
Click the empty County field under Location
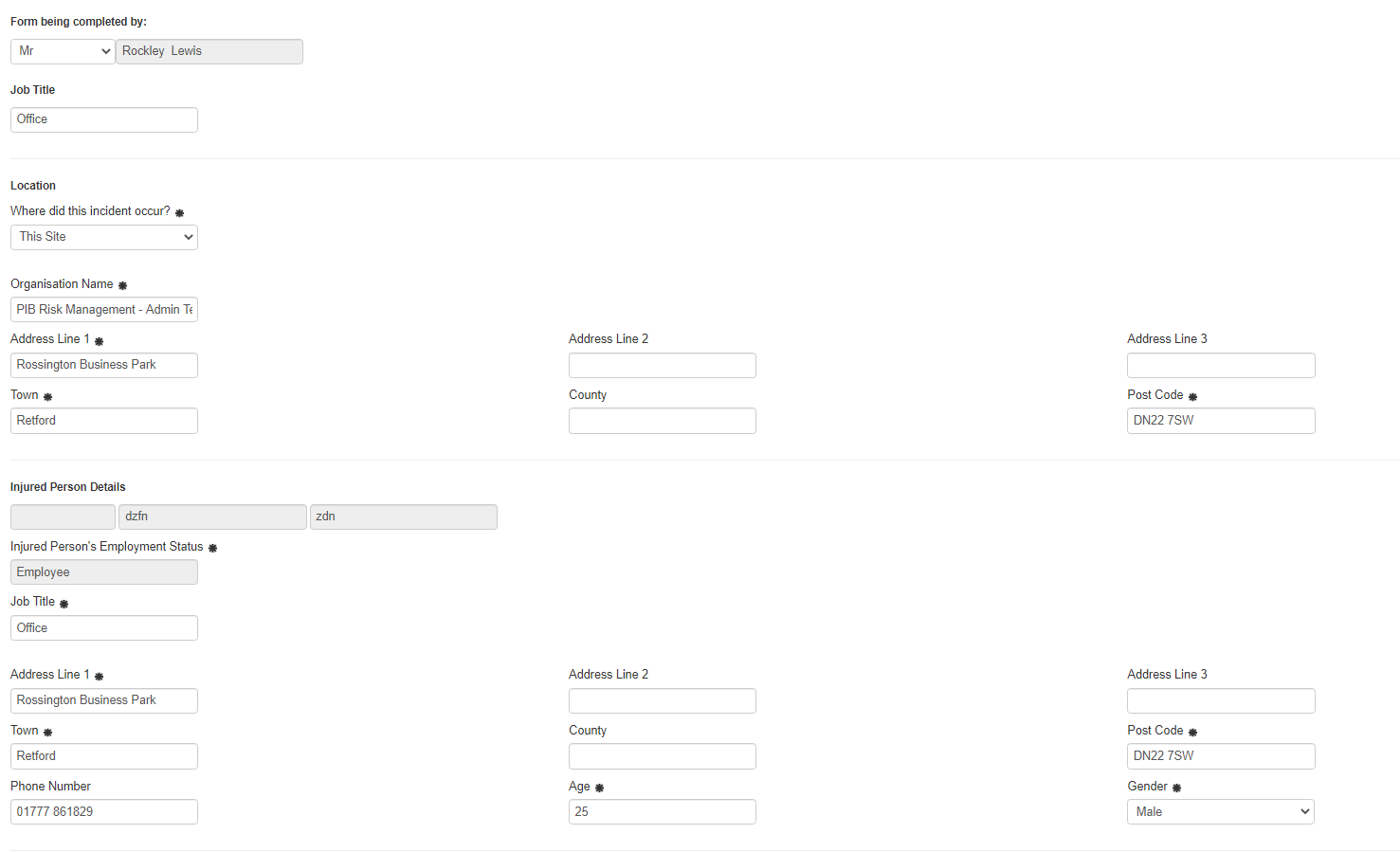[x=662, y=420]
